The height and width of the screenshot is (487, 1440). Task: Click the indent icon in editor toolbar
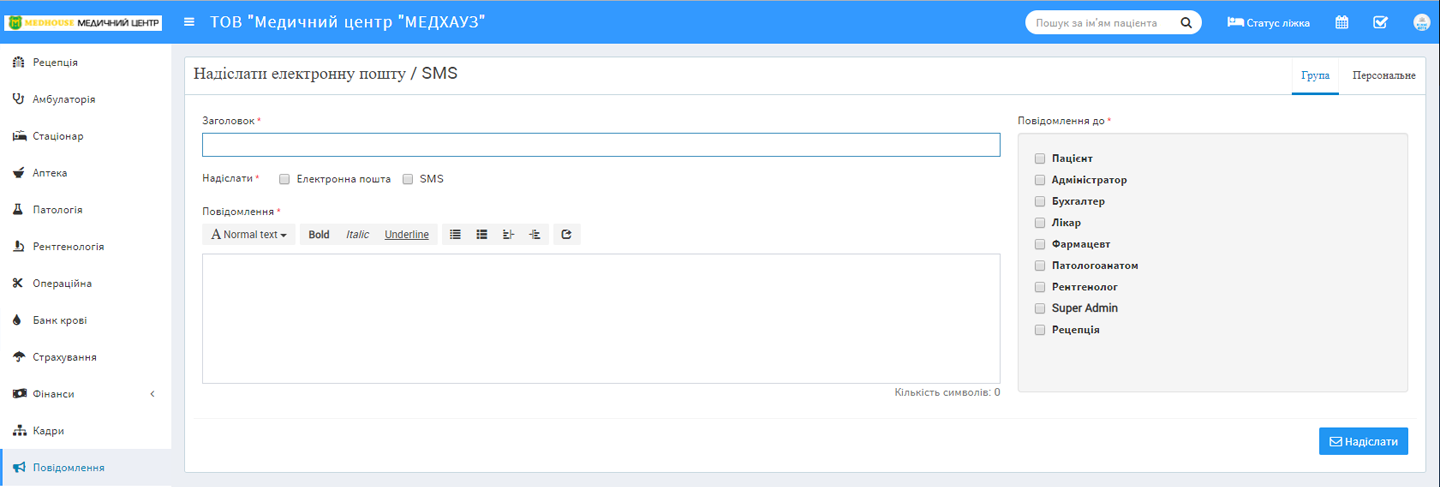point(535,235)
